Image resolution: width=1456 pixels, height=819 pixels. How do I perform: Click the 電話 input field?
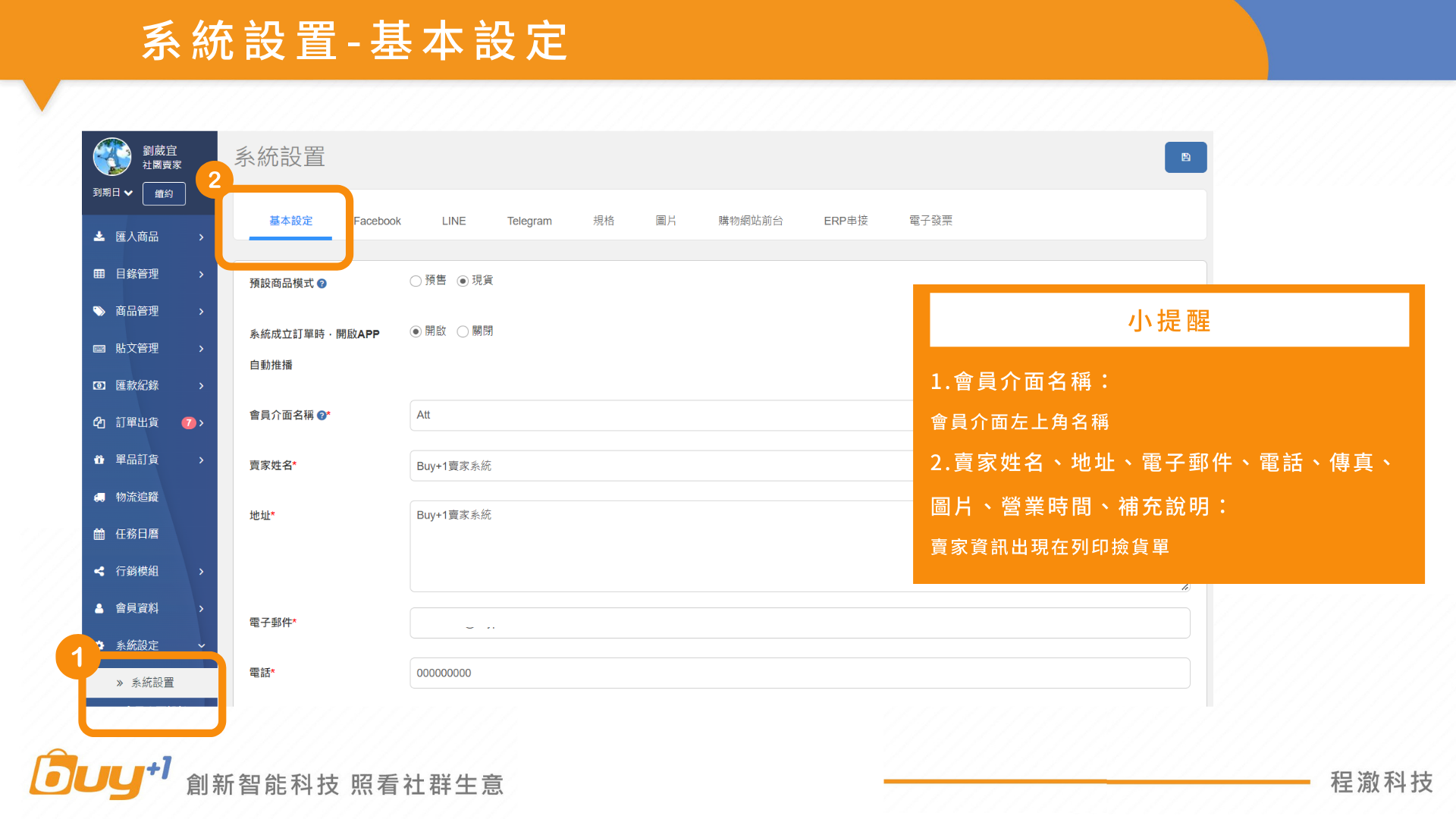pos(799,673)
